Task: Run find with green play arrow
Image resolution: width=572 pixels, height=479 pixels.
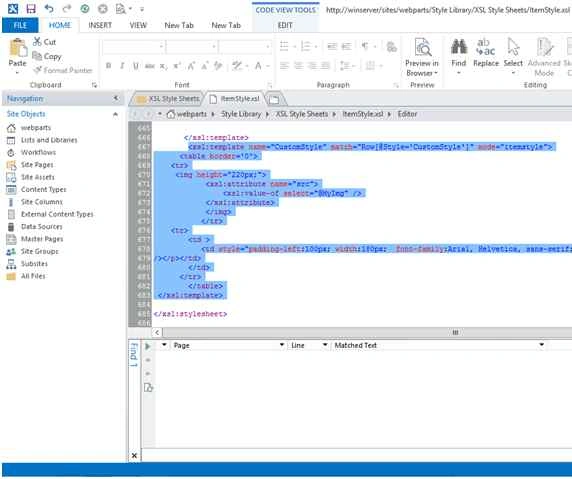Action: coord(148,346)
